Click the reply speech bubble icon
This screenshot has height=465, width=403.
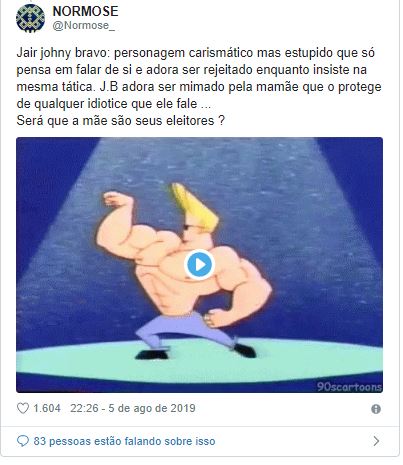23,441
